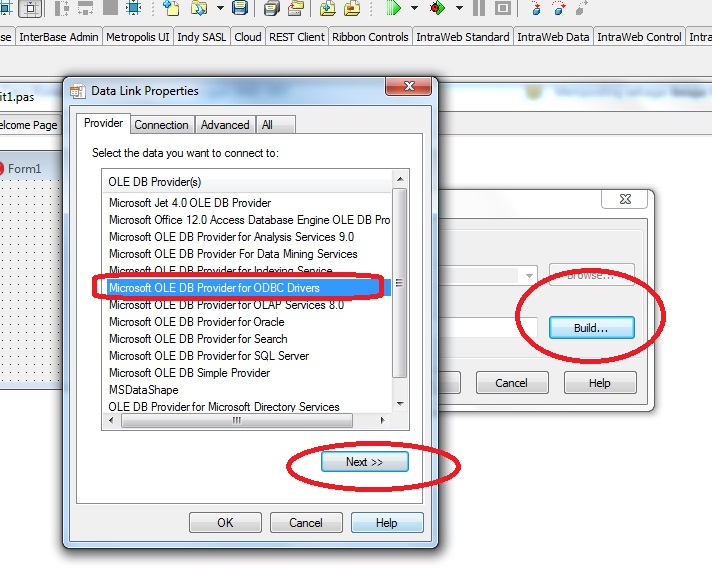Click the Save floppy disk icon

240,8
